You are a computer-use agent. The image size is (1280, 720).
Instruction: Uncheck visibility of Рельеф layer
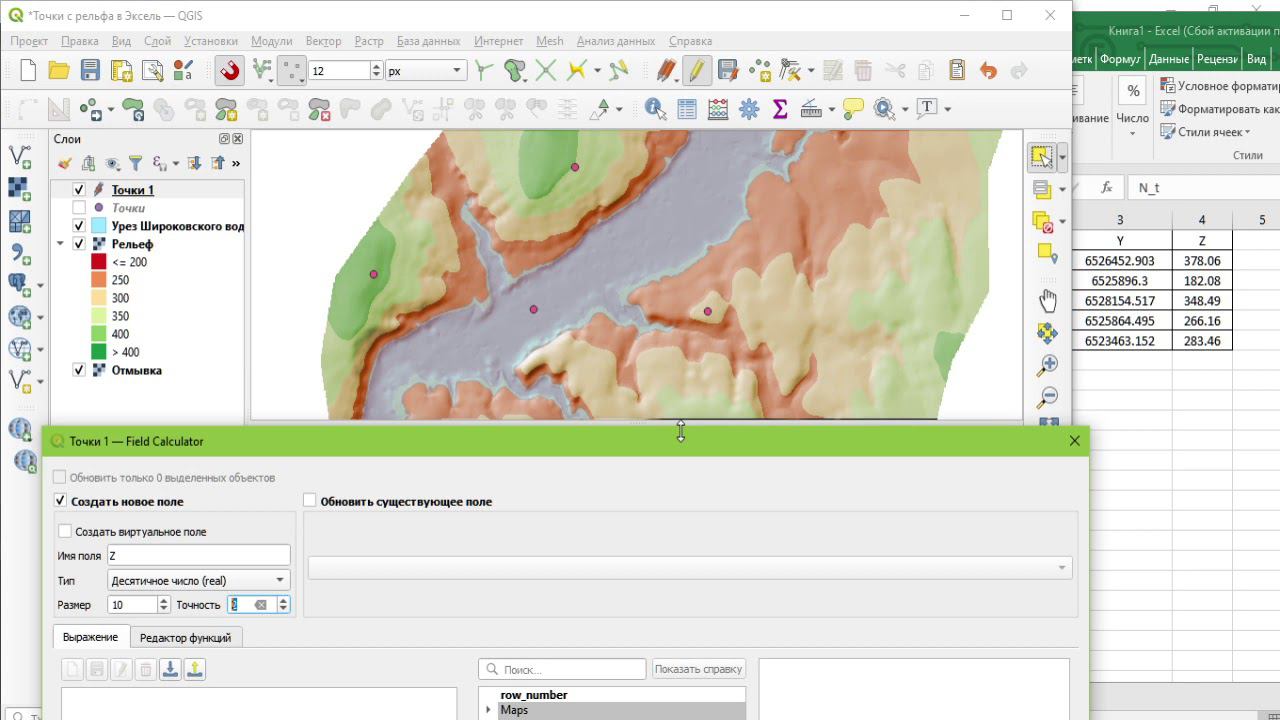point(79,244)
